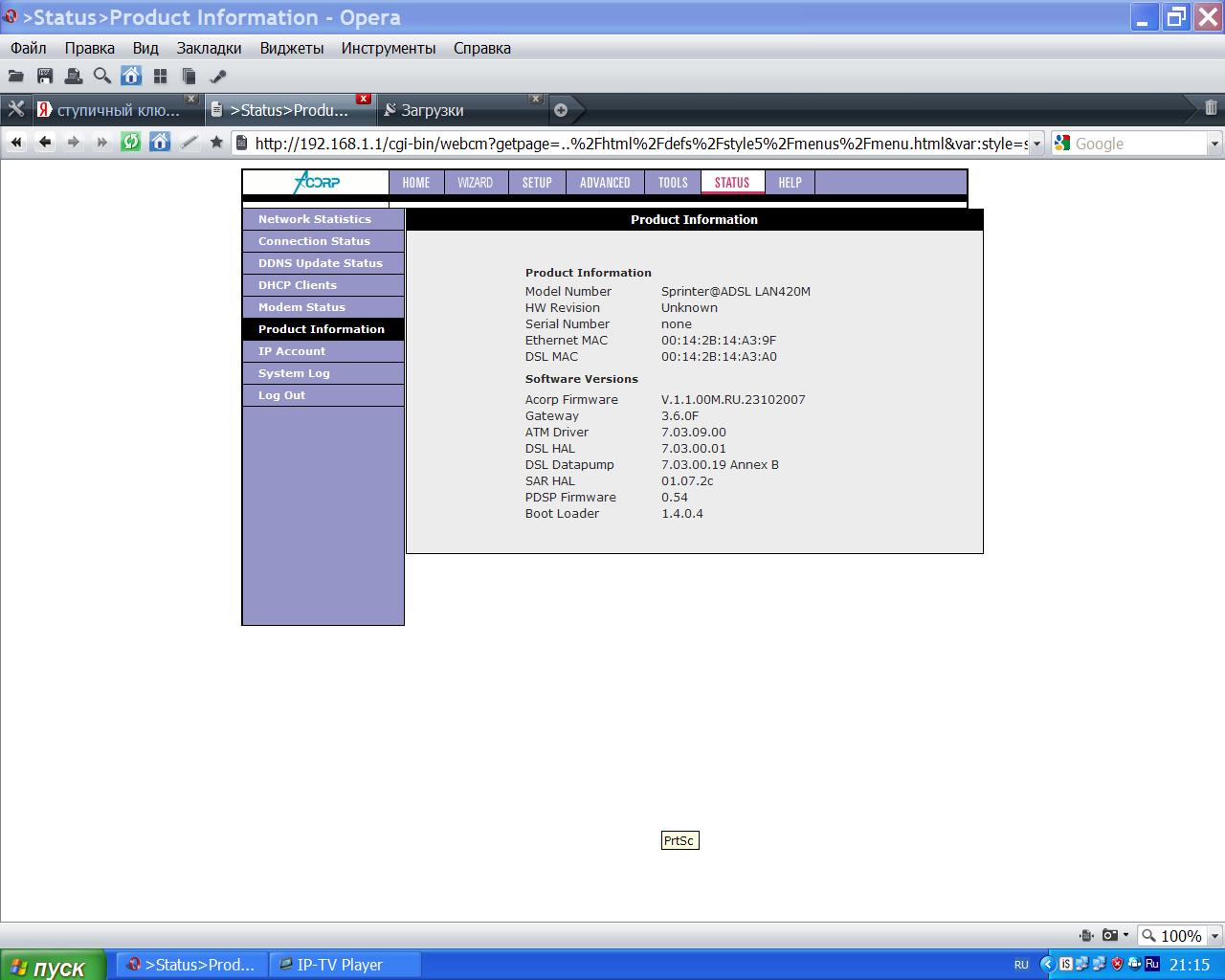
Task: Show hidden tray icons arrow
Action: (1047, 965)
